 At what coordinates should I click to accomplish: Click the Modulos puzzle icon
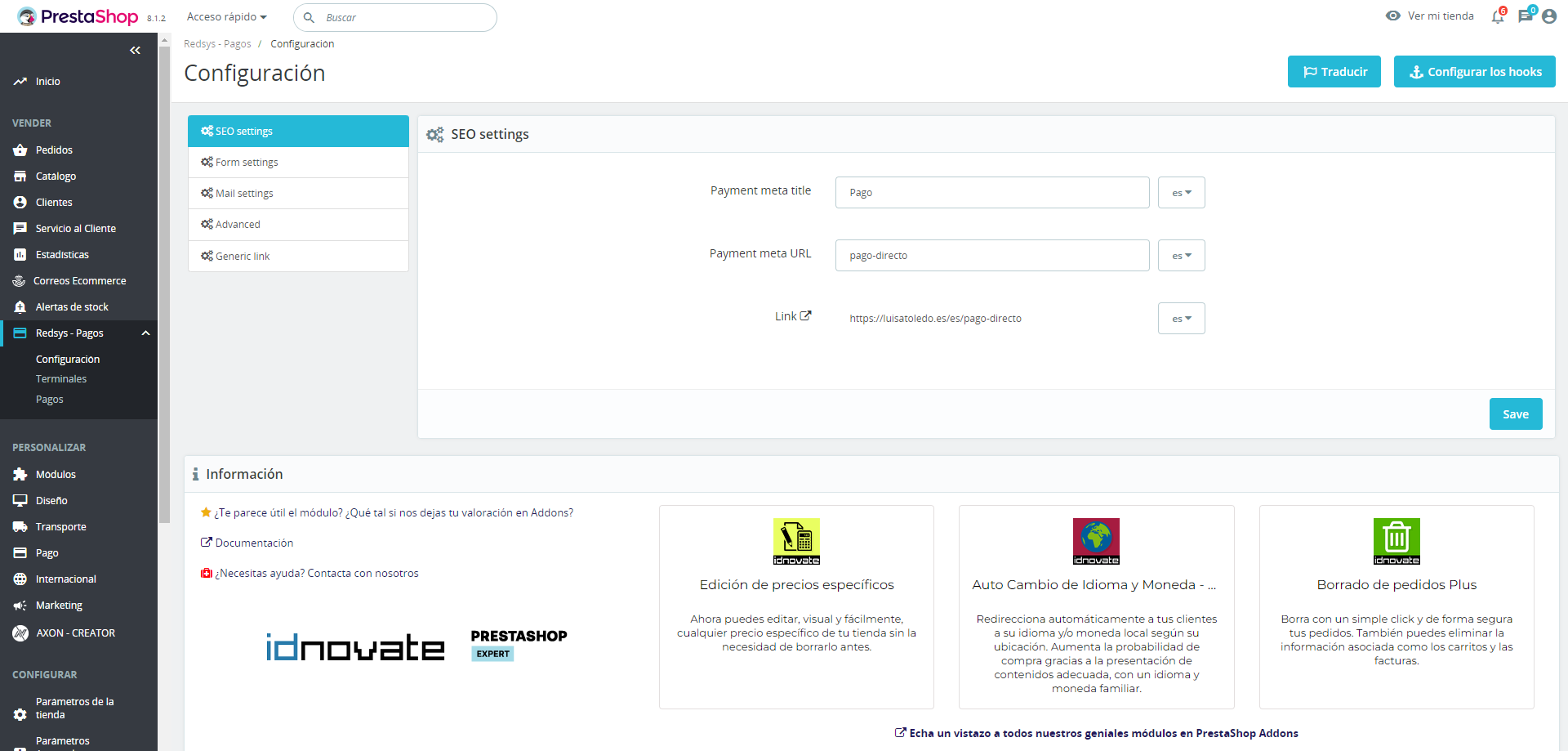(20, 475)
